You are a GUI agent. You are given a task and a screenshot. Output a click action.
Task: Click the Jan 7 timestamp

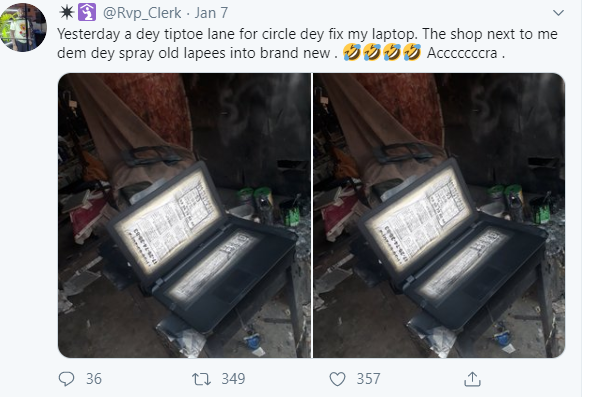tap(211, 13)
